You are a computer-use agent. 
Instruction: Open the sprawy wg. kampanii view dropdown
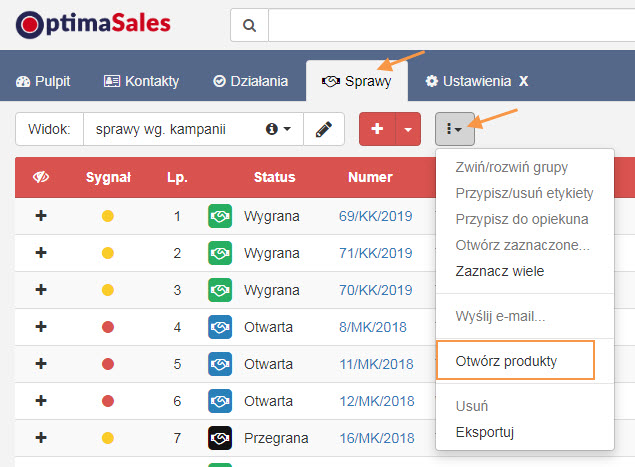pos(193,129)
